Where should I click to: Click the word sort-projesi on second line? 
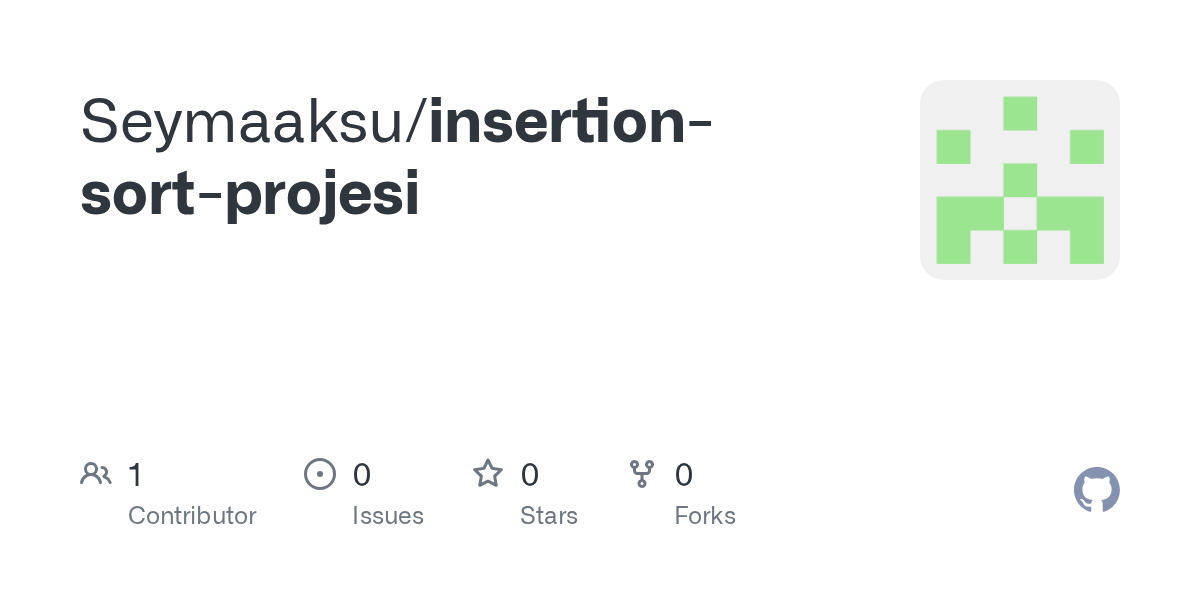[x=250, y=193]
